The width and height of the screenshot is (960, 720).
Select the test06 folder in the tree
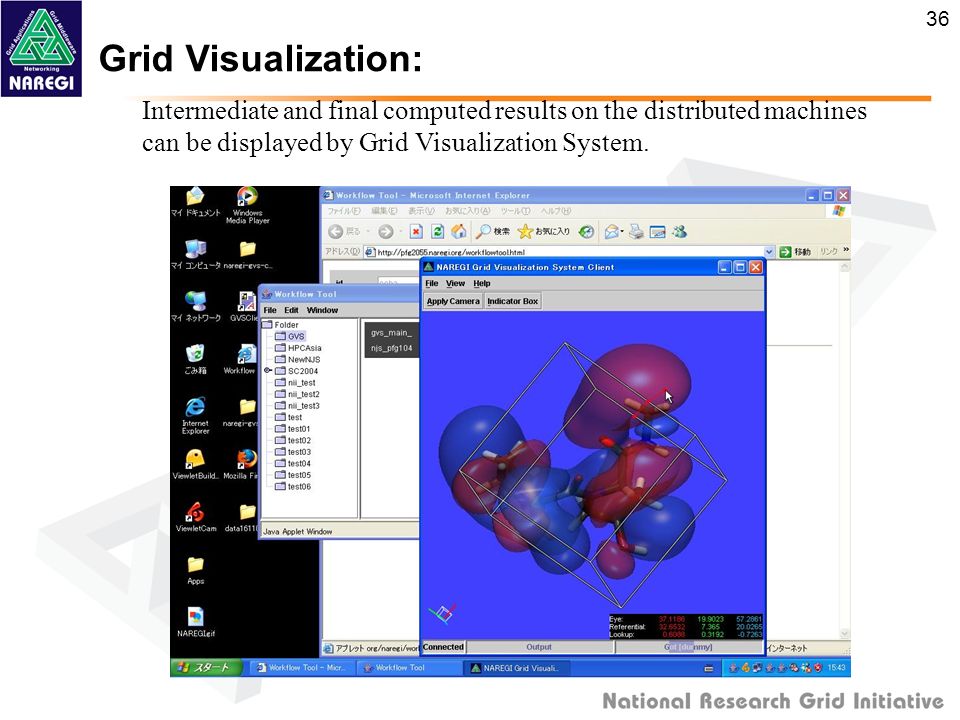pos(293,487)
